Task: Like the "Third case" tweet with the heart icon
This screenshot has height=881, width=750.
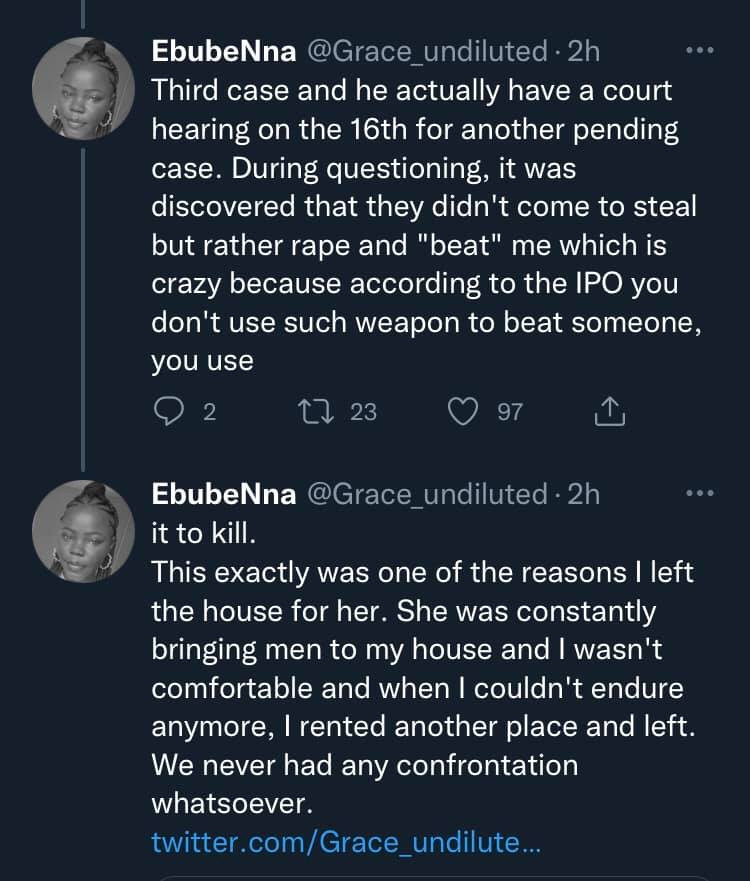Action: click(465, 412)
